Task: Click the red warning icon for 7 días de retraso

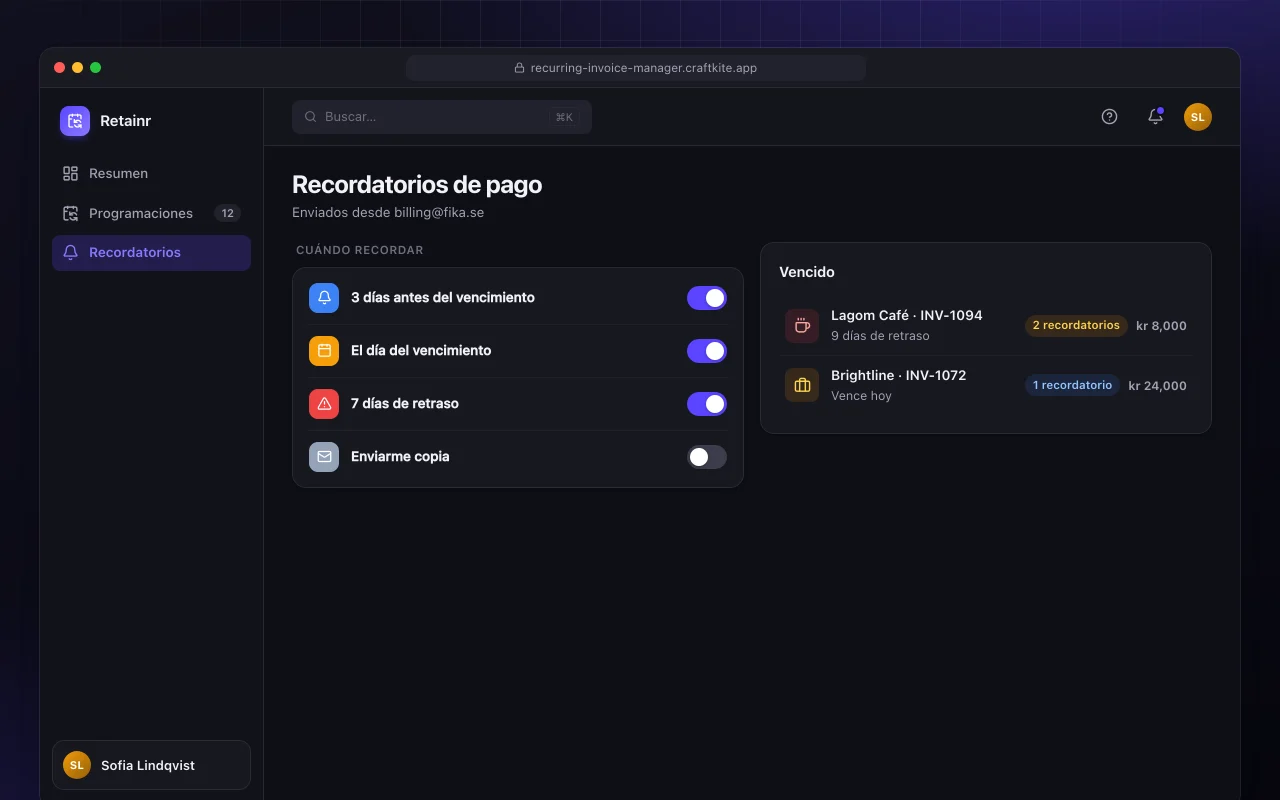Action: pos(324,404)
